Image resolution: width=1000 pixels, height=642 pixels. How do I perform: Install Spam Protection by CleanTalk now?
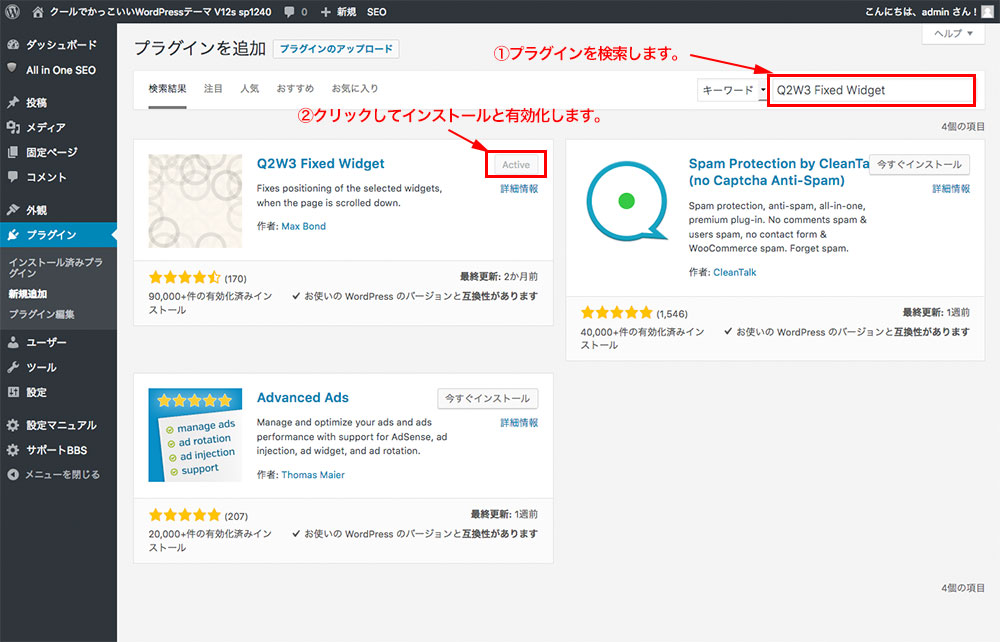coord(919,164)
